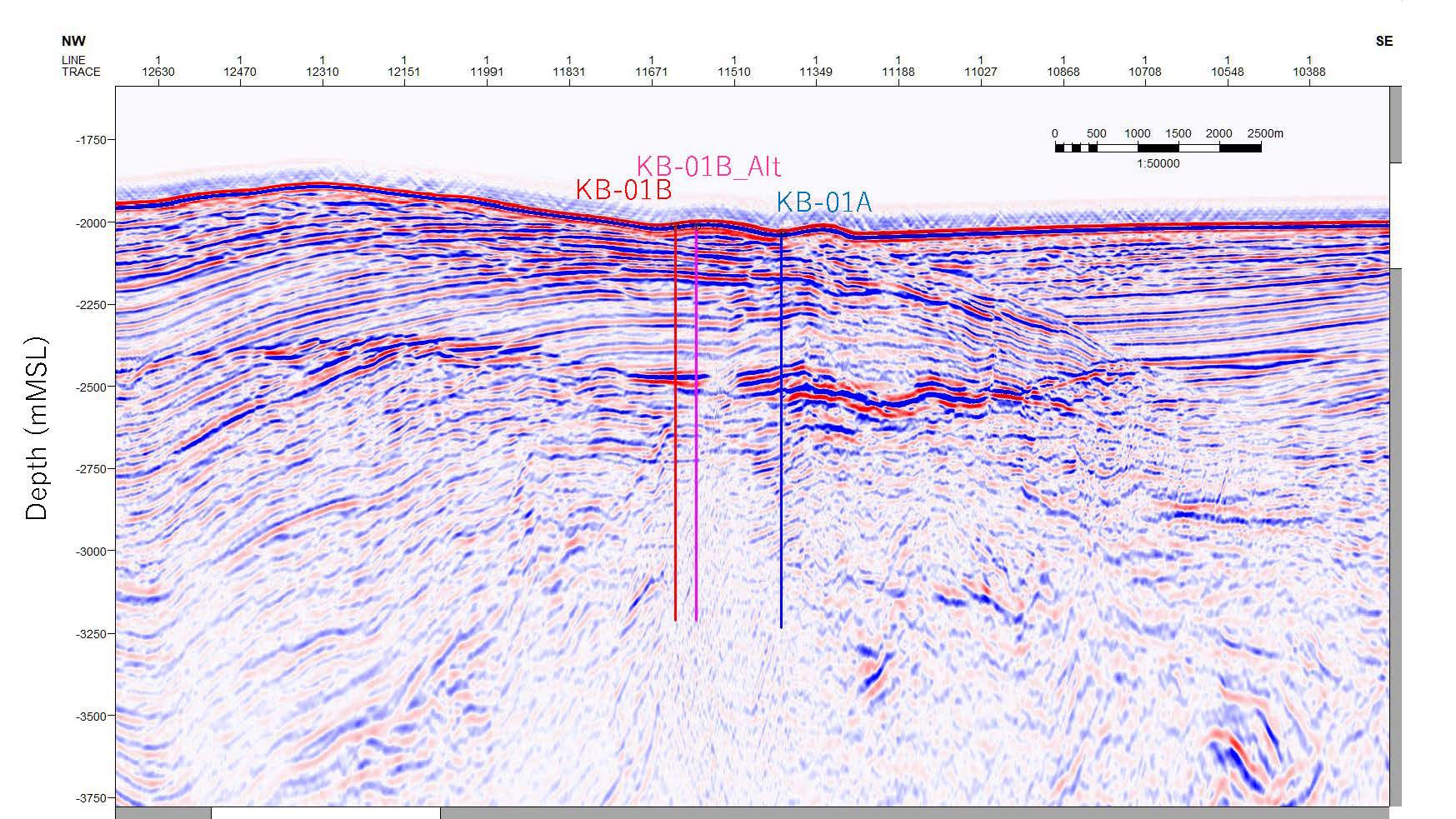
Task: Click depth tick label -3750
Action: [90, 798]
